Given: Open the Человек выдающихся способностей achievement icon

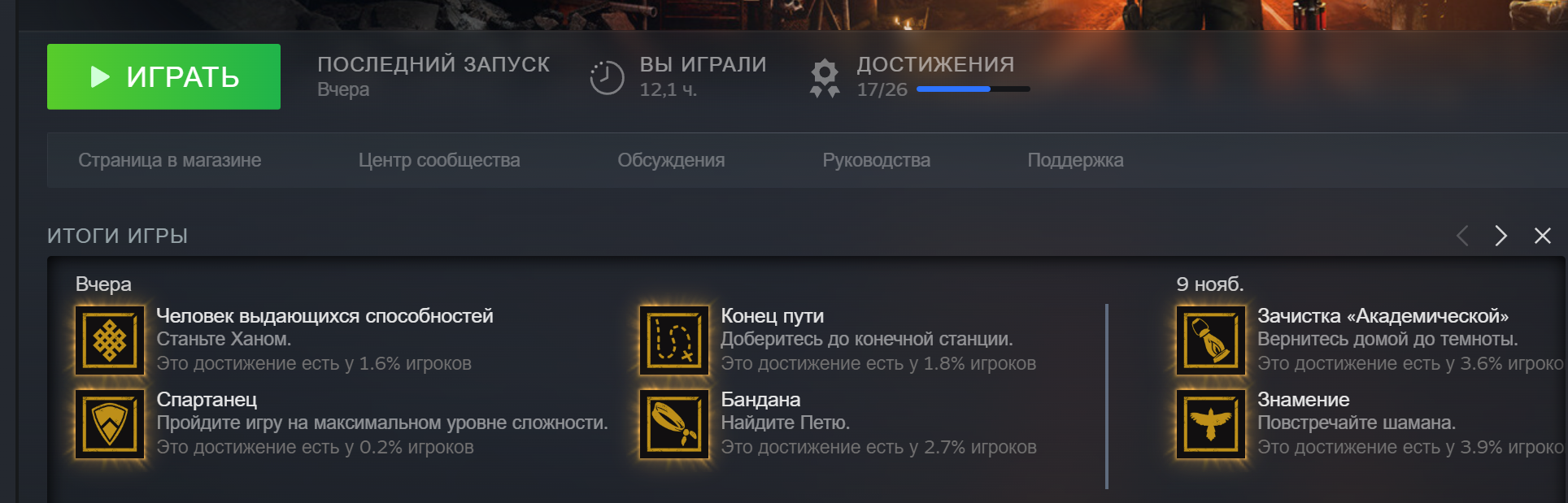Looking at the screenshot, I should tap(110, 340).
